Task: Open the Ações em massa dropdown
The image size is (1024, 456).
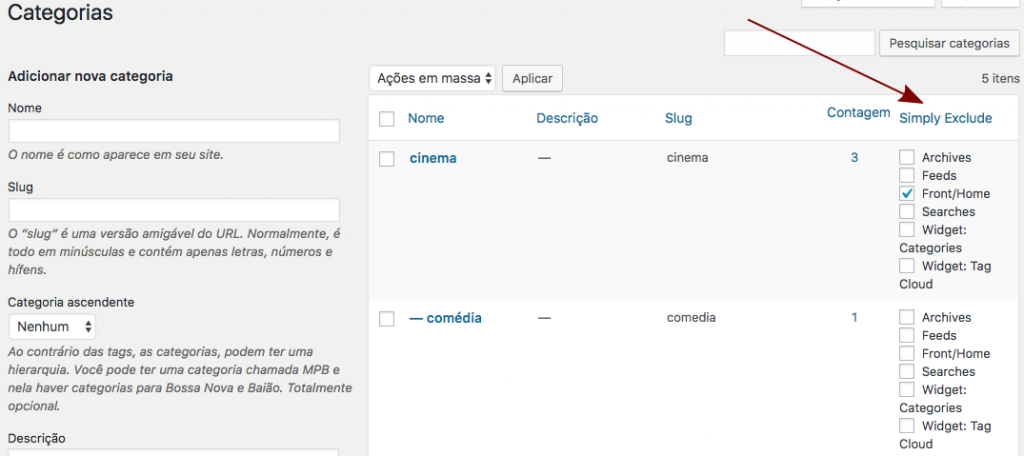Action: tap(432, 77)
